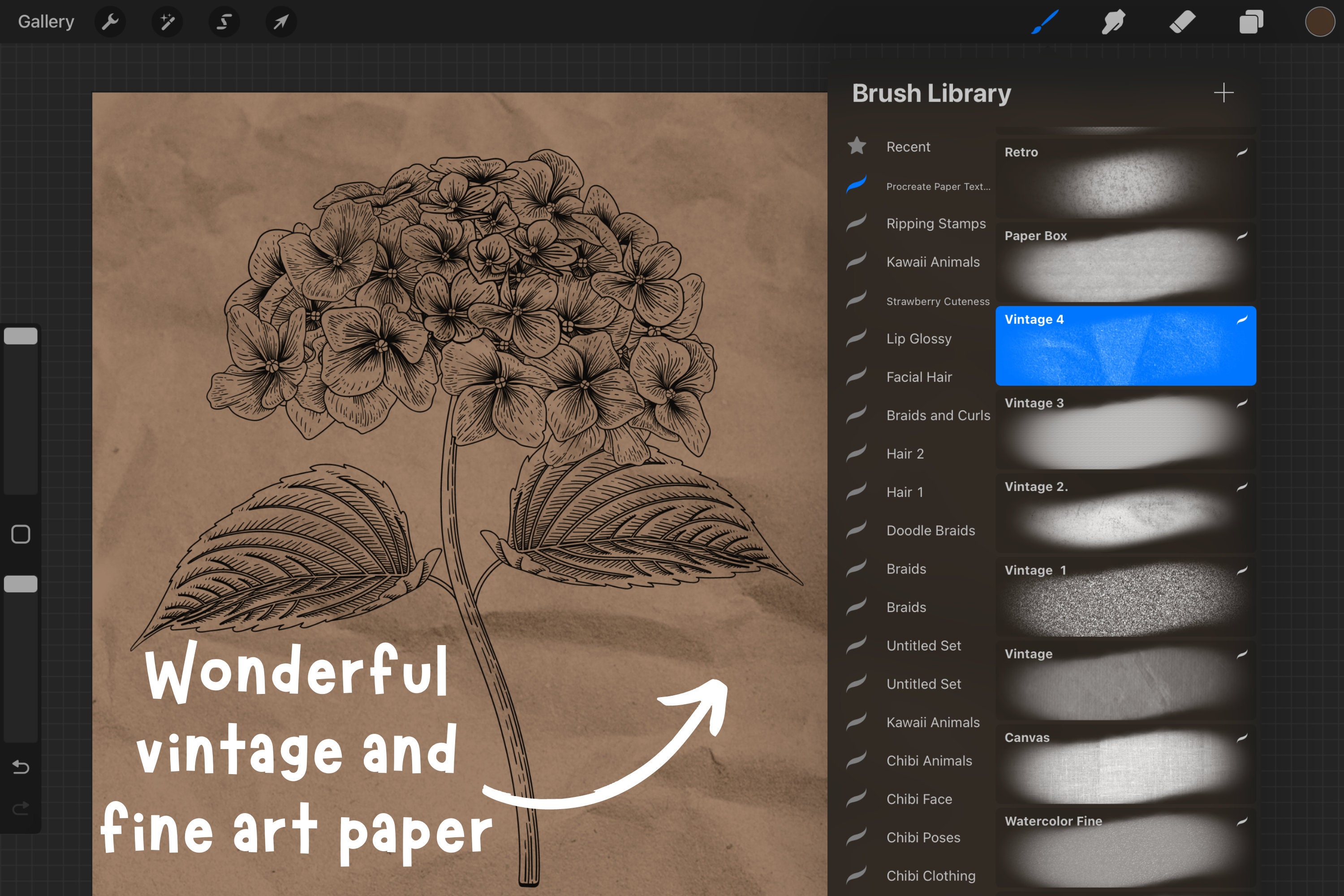Select the Adjustments magic wand tool
The image size is (1344, 896).
(166, 21)
